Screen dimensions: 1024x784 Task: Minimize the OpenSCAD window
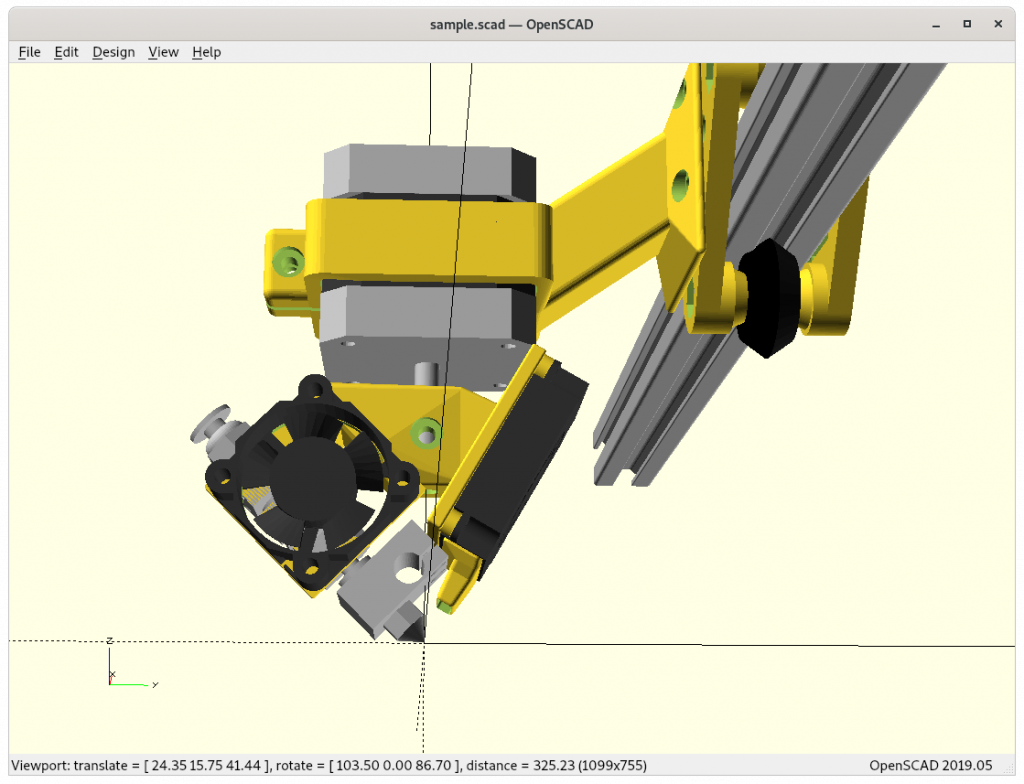936,25
